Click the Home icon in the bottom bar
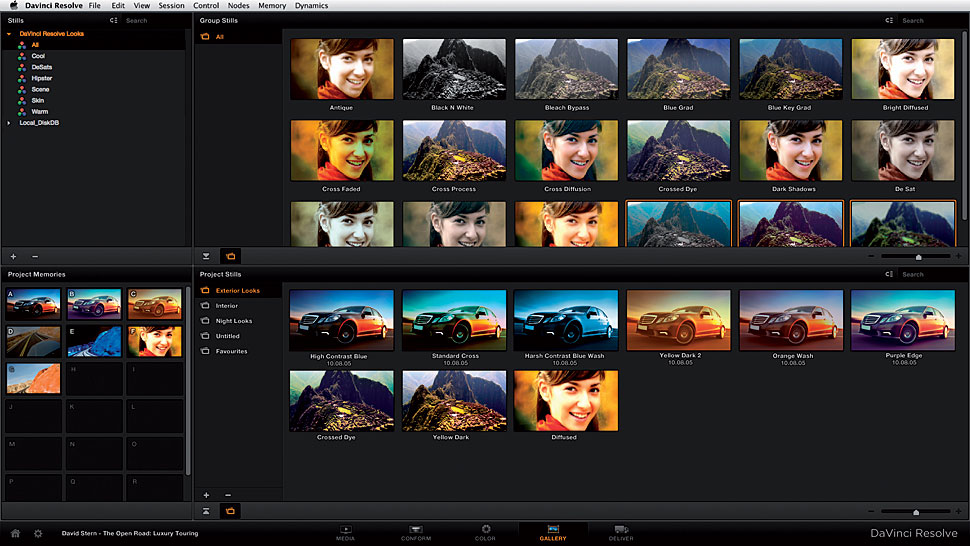The height and width of the screenshot is (546, 970). (15, 534)
